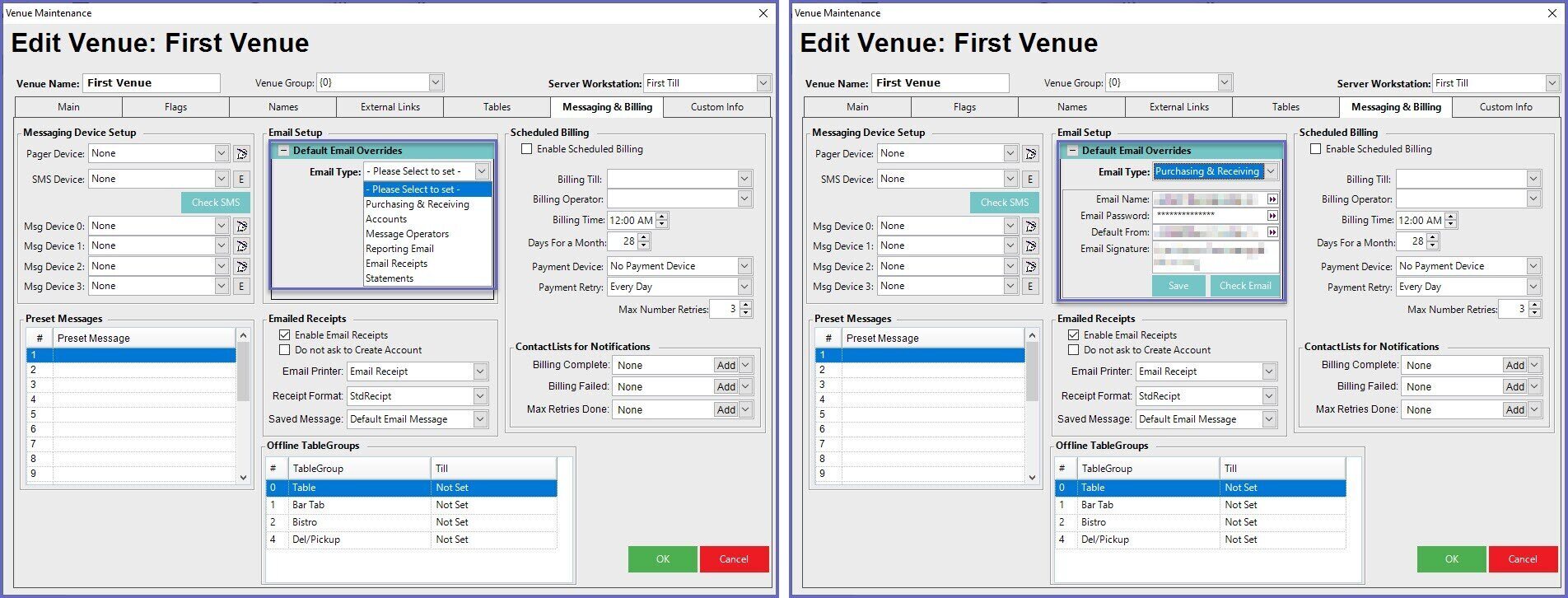Click Pager Device edit icon in left window
1568x598 pixels.
coord(241,154)
